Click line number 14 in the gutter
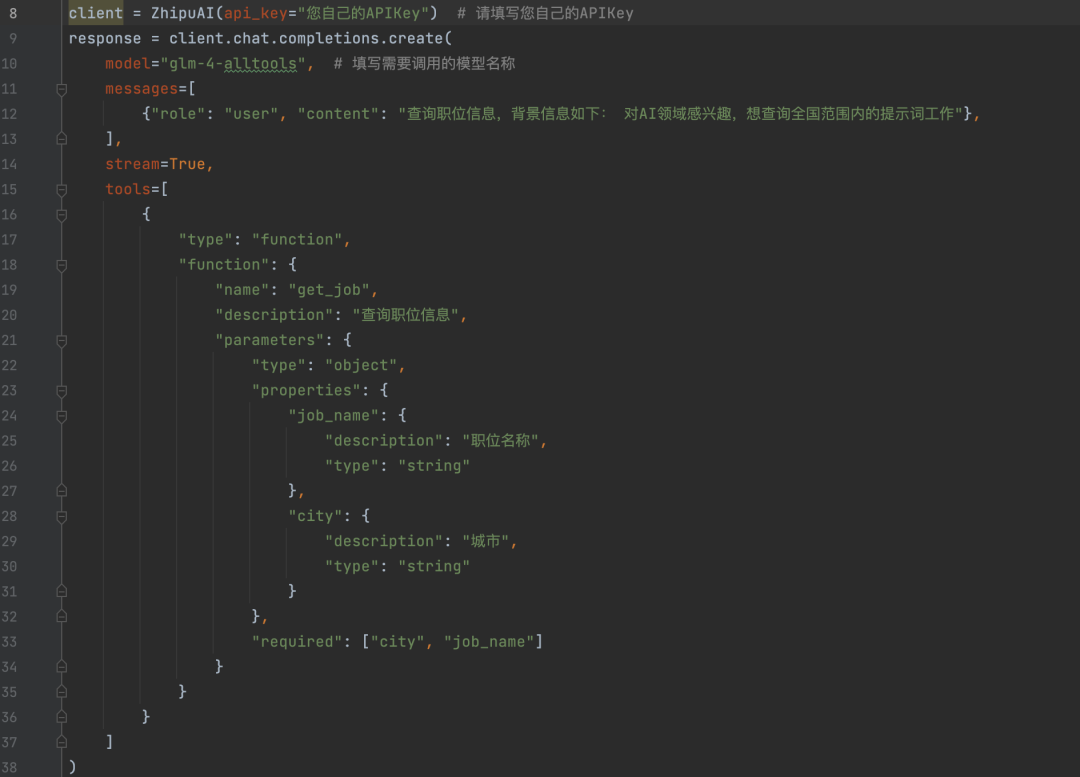The width and height of the screenshot is (1080, 777). pyautogui.click(x=10, y=164)
